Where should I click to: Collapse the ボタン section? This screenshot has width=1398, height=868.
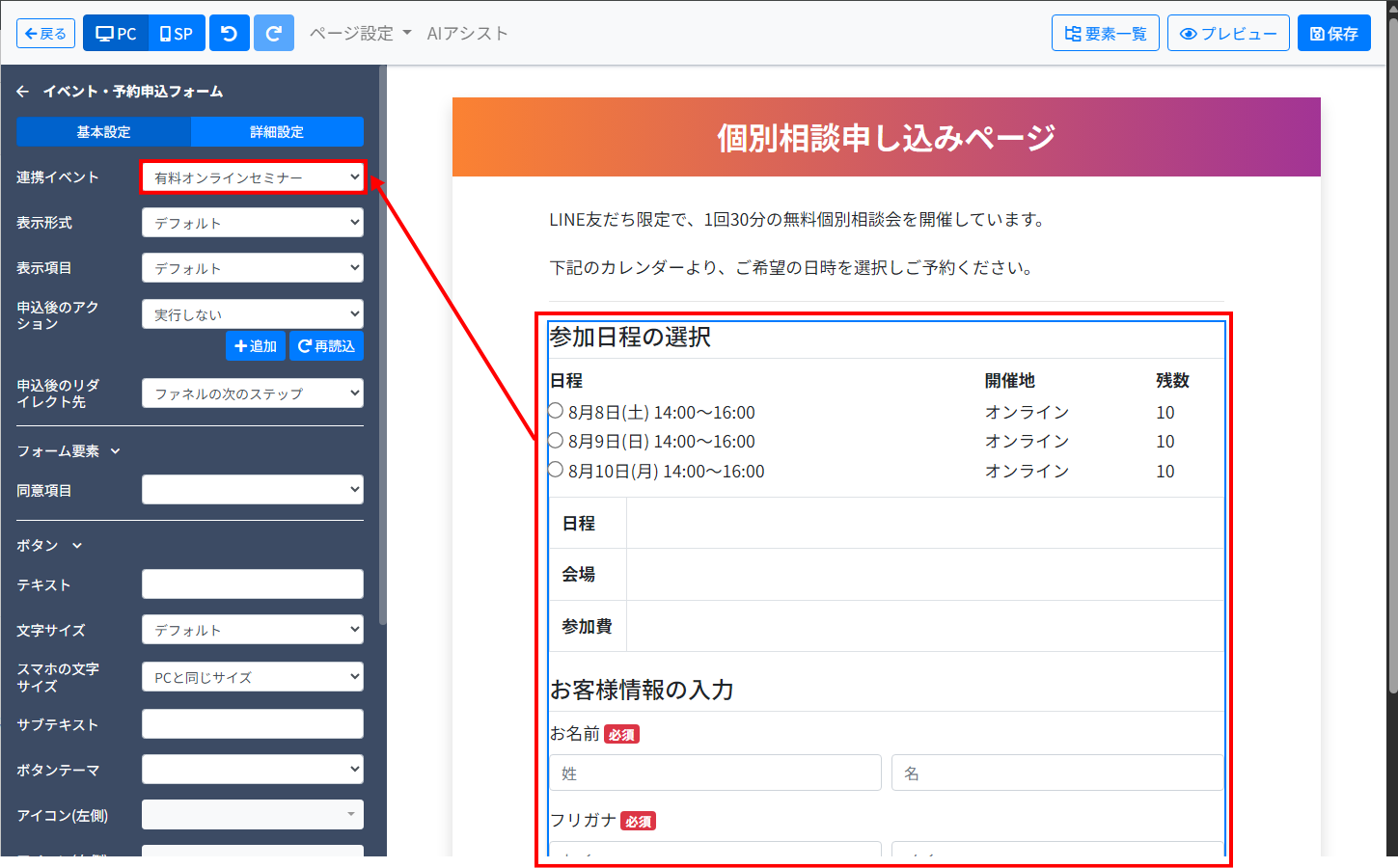pos(49,546)
